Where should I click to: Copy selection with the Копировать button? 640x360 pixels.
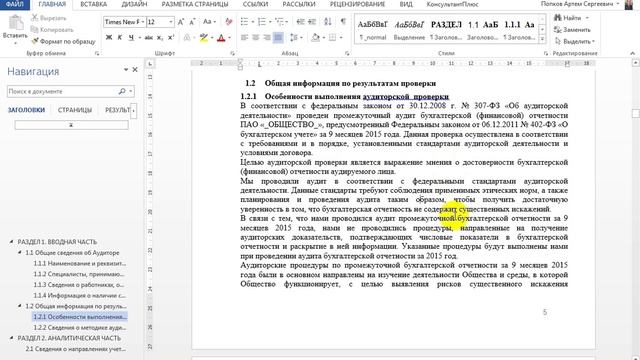(52, 29)
